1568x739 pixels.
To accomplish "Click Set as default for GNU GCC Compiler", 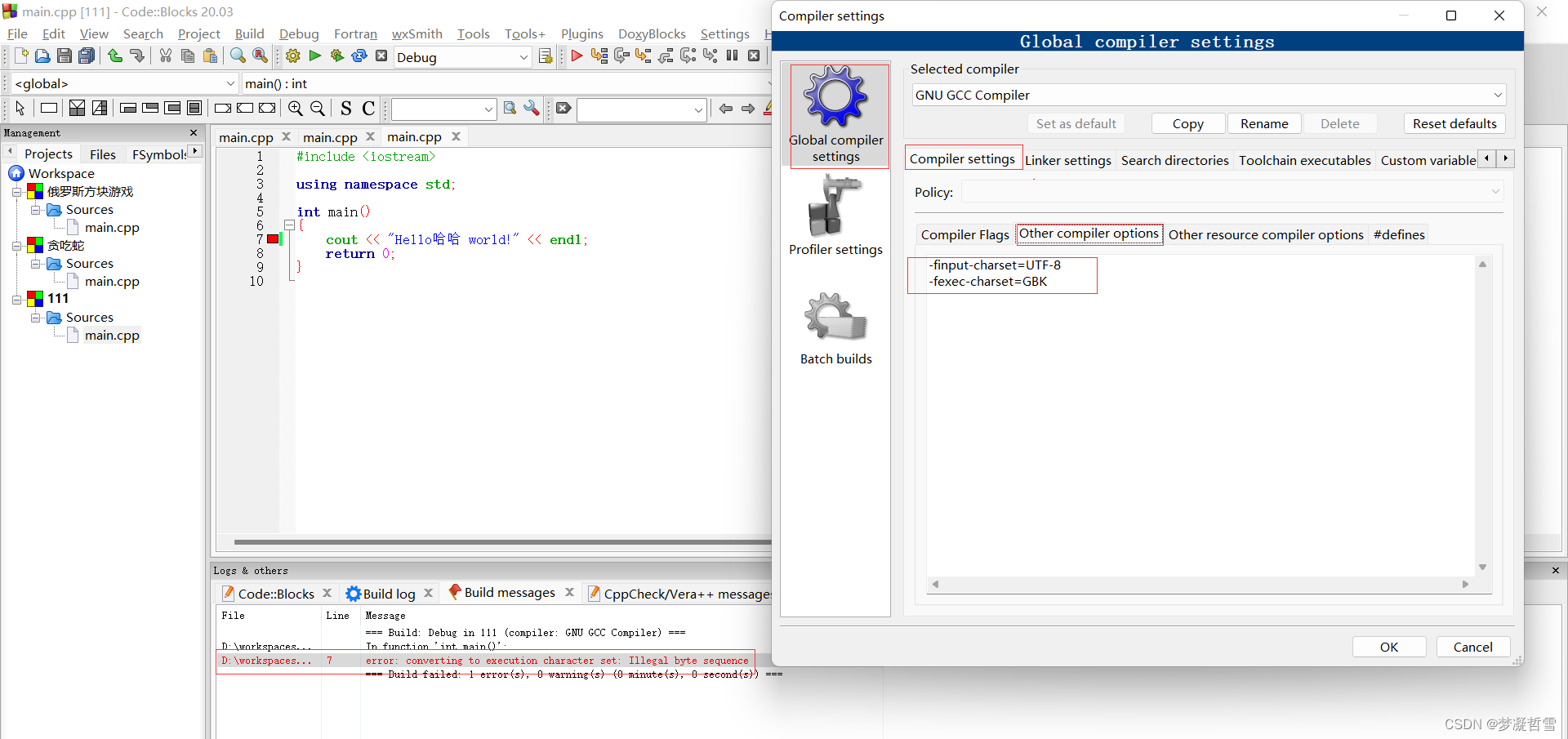I will 1076,123.
